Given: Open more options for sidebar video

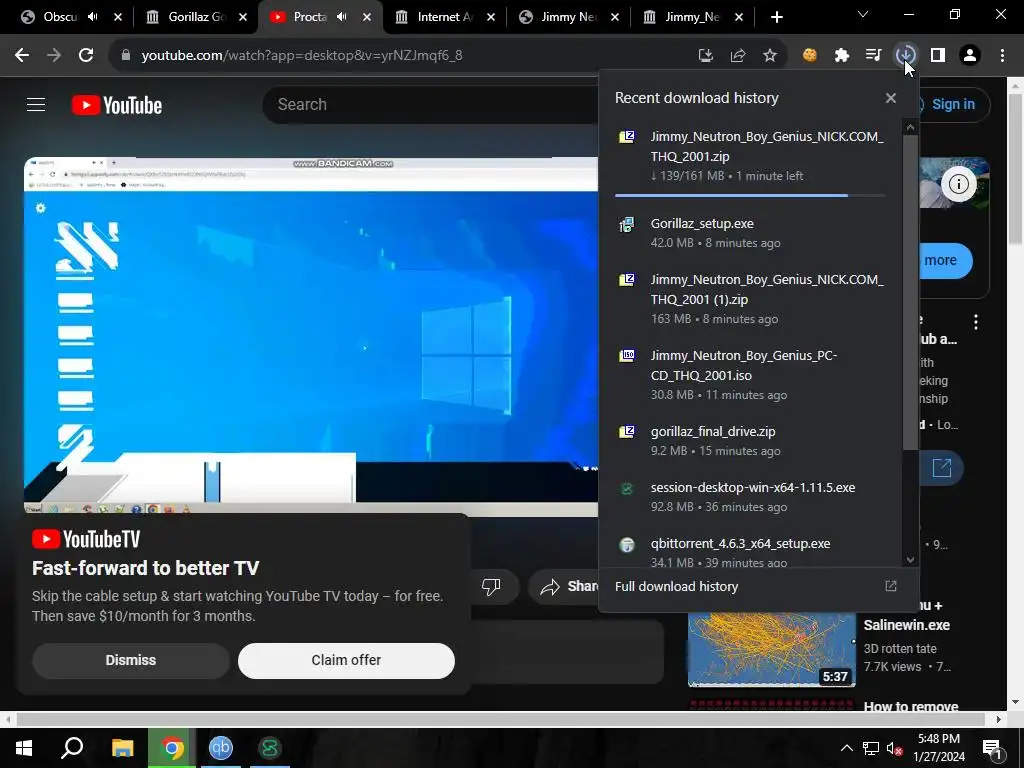Looking at the screenshot, I should click(x=976, y=321).
